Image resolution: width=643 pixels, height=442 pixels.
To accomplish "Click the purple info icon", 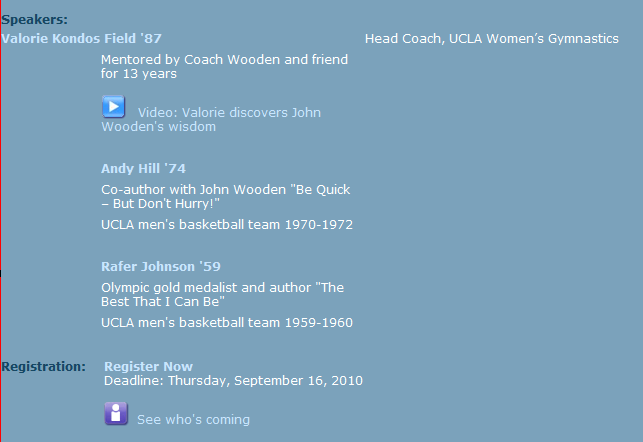I will pyautogui.click(x=116, y=413).
